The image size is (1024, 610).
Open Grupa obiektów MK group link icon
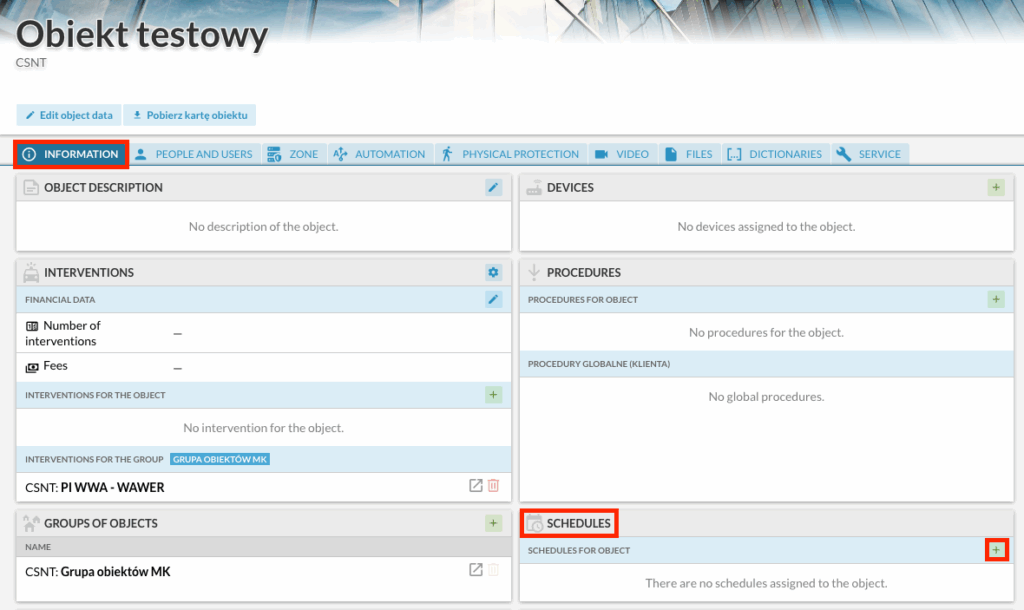coord(476,570)
